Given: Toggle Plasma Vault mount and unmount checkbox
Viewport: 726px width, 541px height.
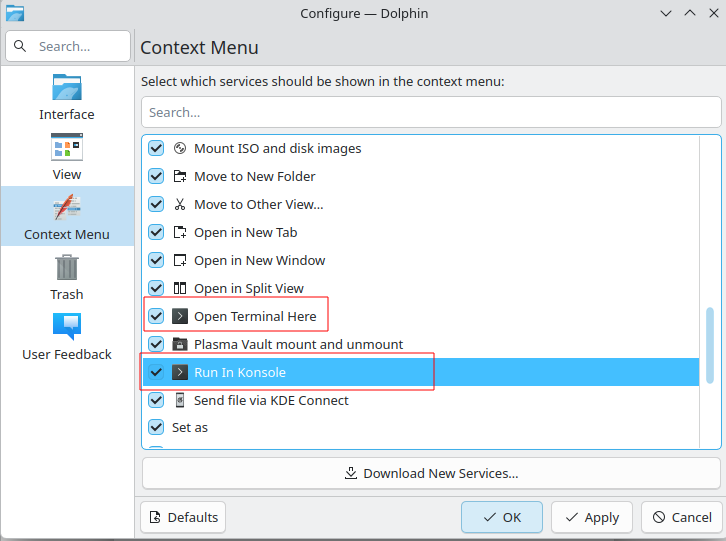Looking at the screenshot, I should coord(156,344).
